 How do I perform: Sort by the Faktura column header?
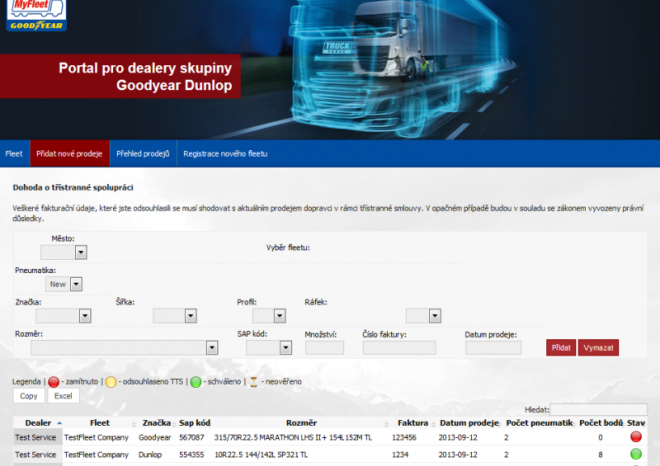coord(412,423)
